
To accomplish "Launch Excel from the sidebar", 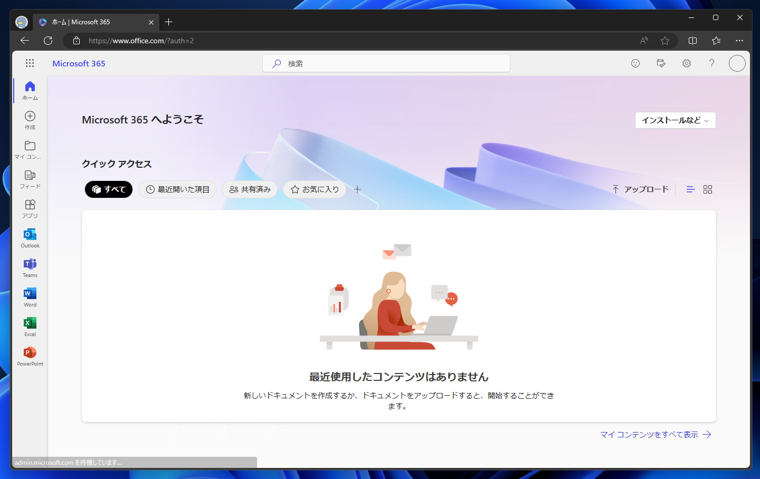I will point(30,327).
